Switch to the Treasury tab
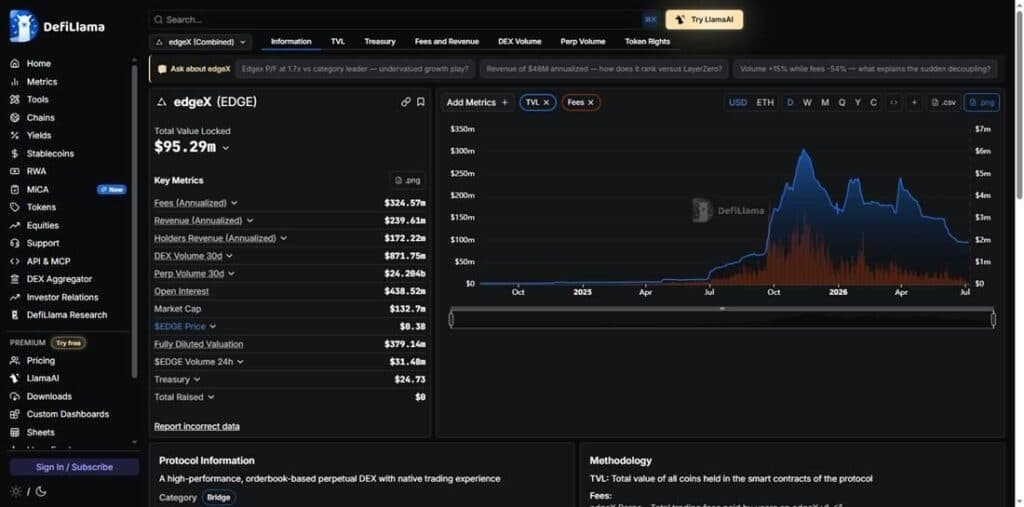Image resolution: width=1024 pixels, height=507 pixels. pyautogui.click(x=380, y=42)
